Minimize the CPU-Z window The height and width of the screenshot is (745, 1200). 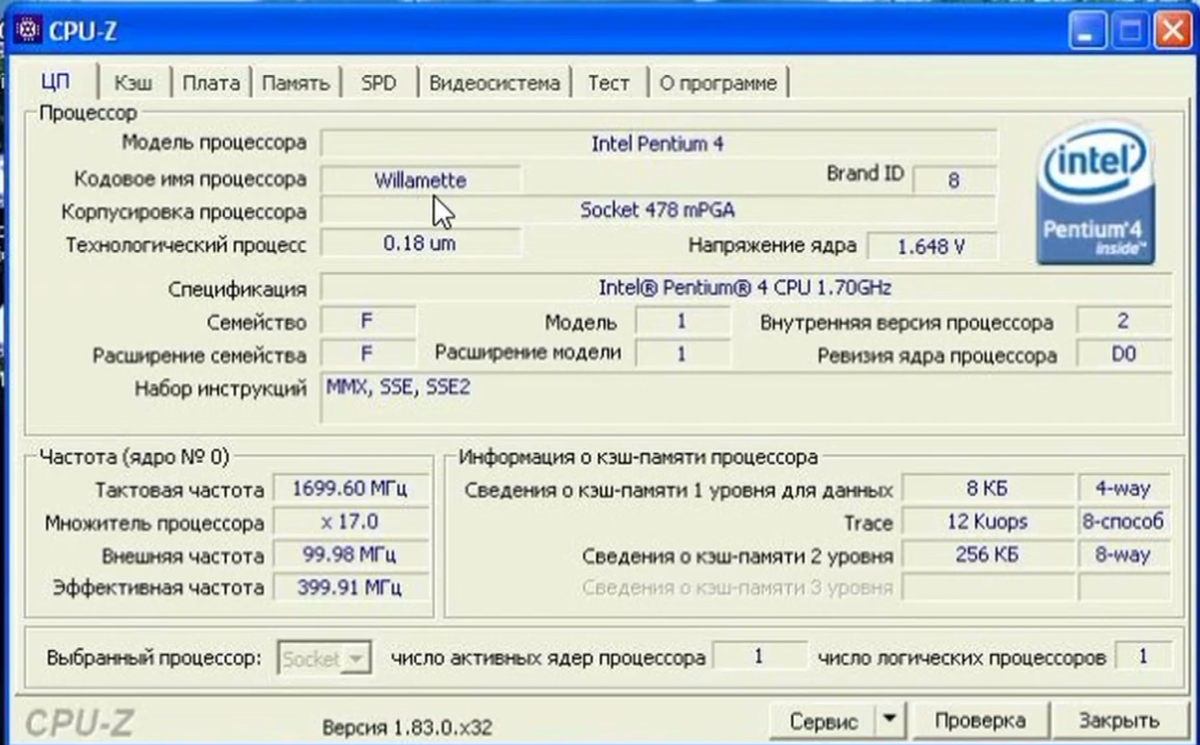1087,31
